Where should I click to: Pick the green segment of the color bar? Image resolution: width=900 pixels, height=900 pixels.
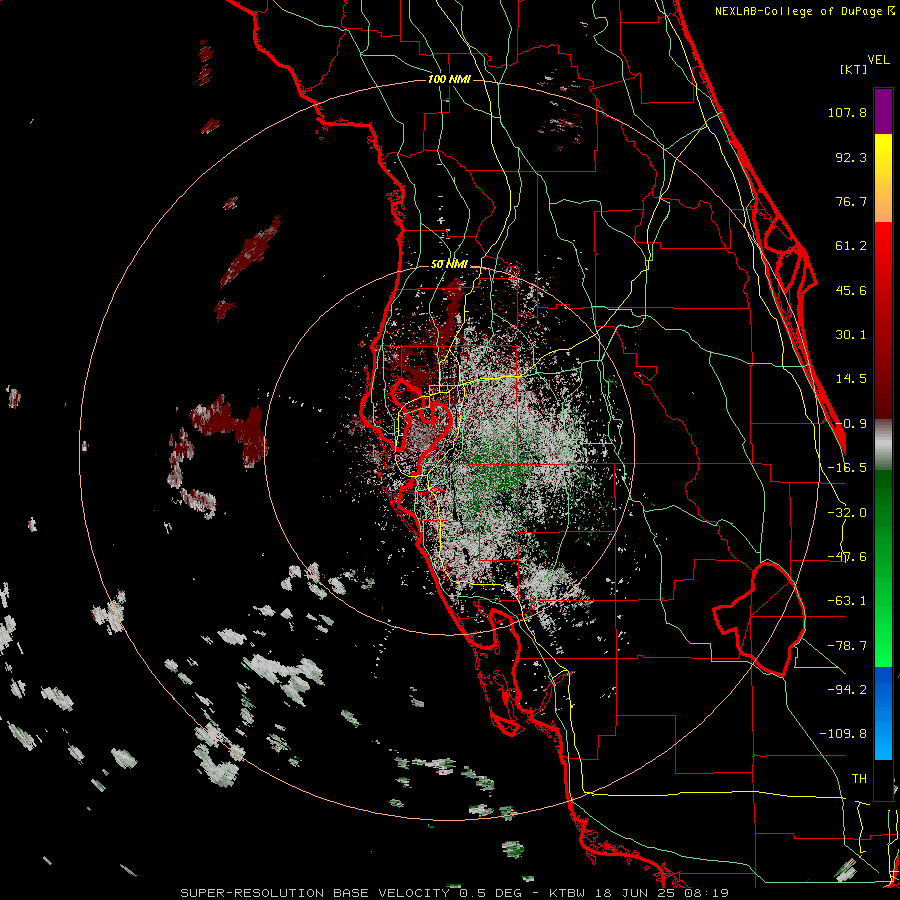[x=883, y=568]
